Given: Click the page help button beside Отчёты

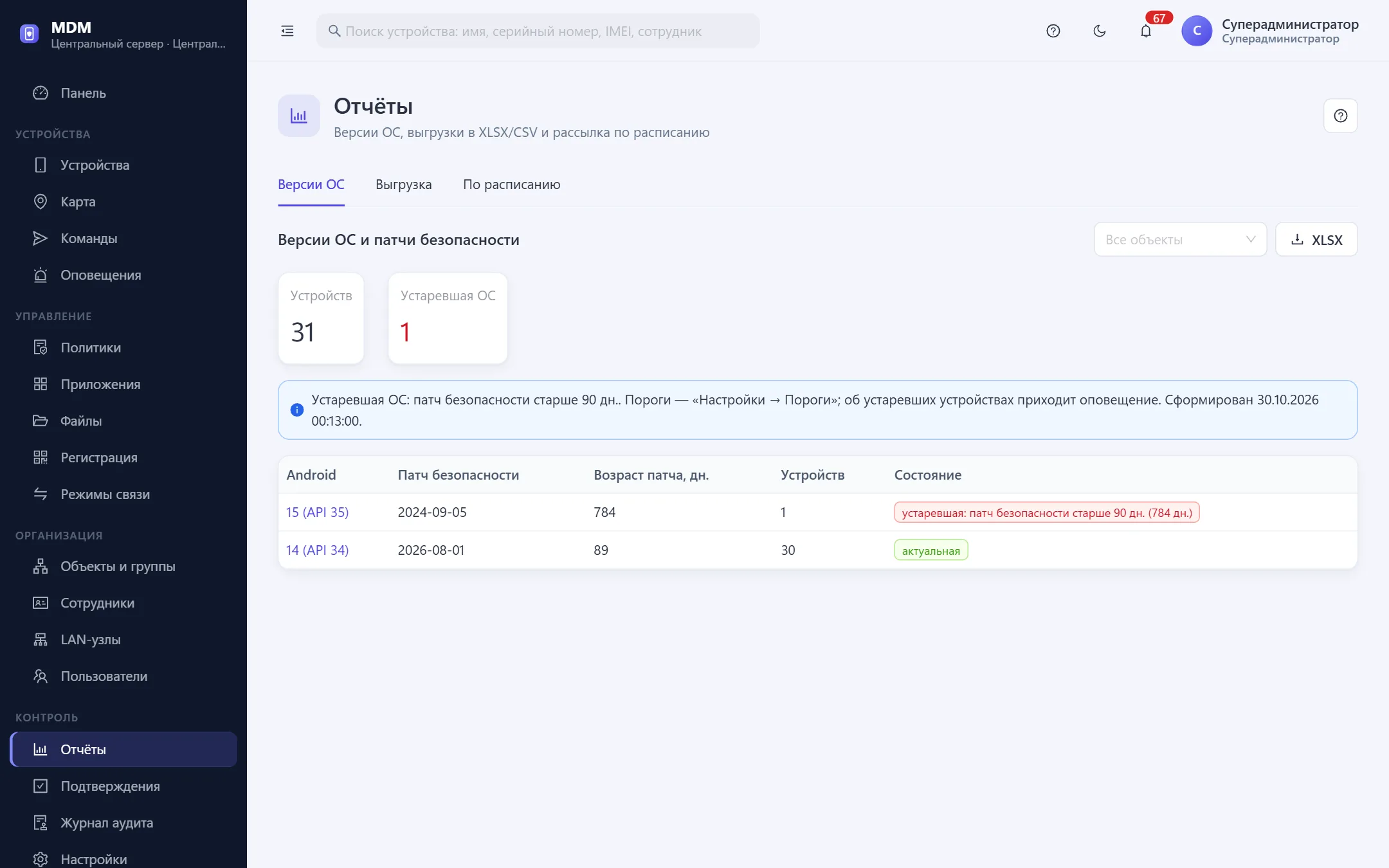Looking at the screenshot, I should (1340, 116).
